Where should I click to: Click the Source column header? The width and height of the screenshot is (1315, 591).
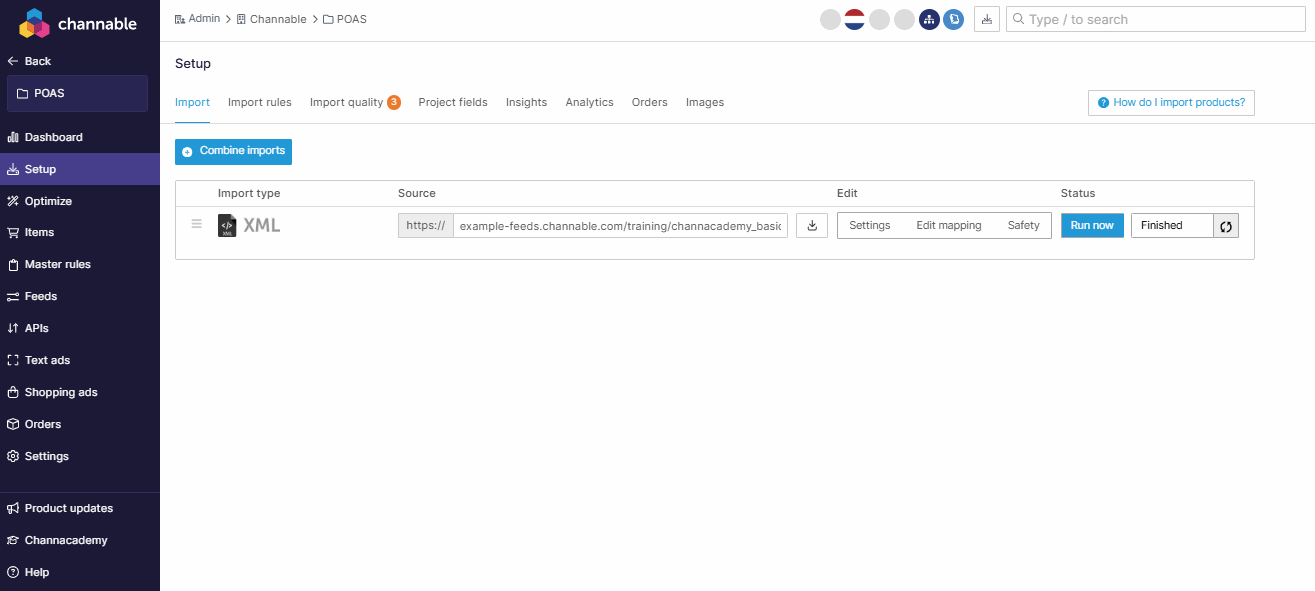point(417,193)
